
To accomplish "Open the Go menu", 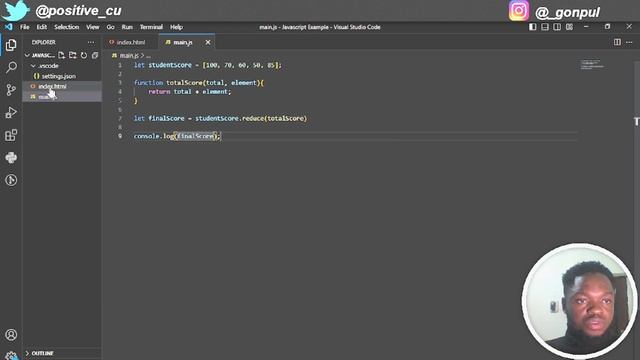I will (x=111, y=27).
